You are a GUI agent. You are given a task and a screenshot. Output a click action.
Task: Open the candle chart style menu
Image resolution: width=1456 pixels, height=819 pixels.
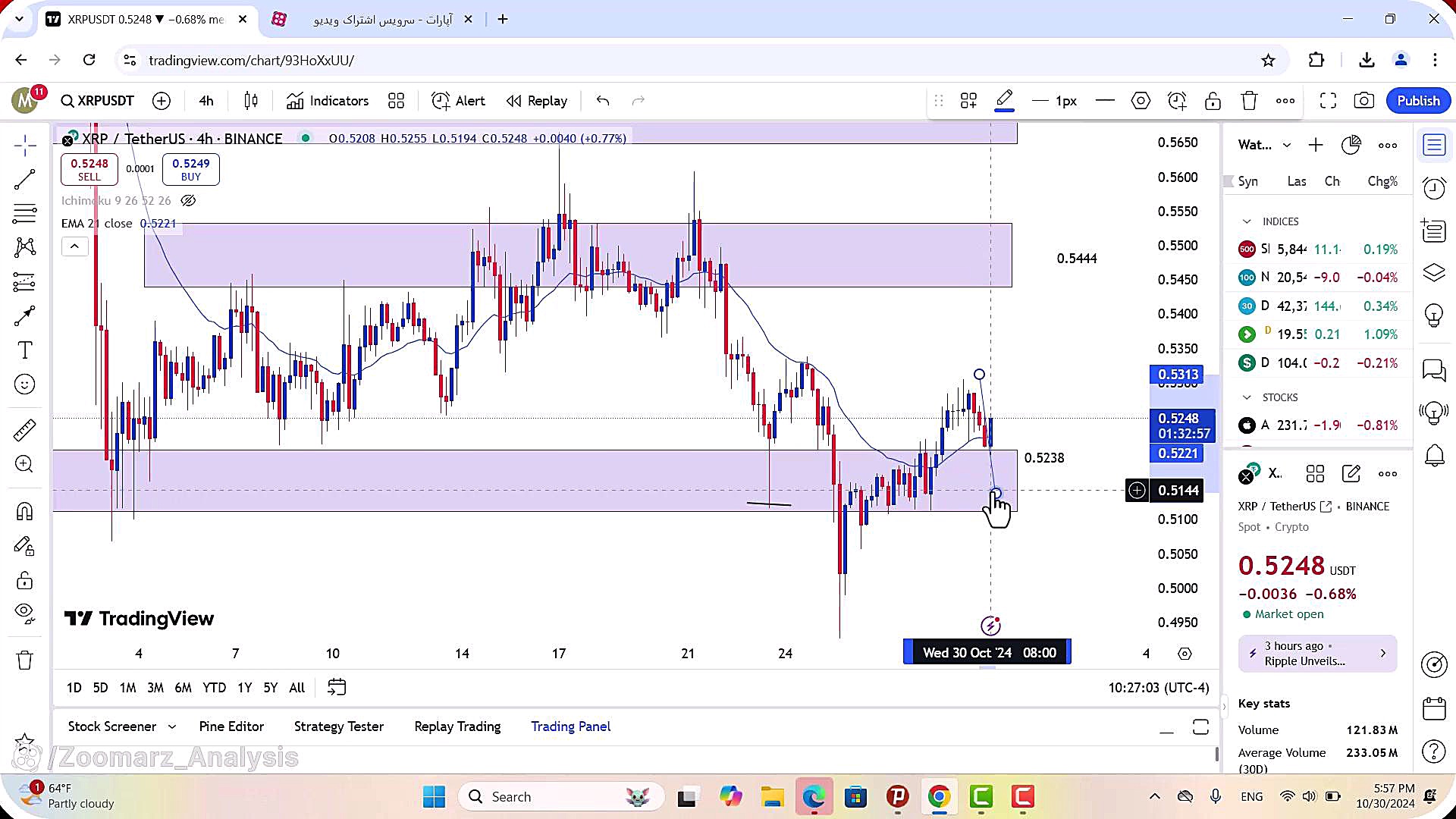251,101
